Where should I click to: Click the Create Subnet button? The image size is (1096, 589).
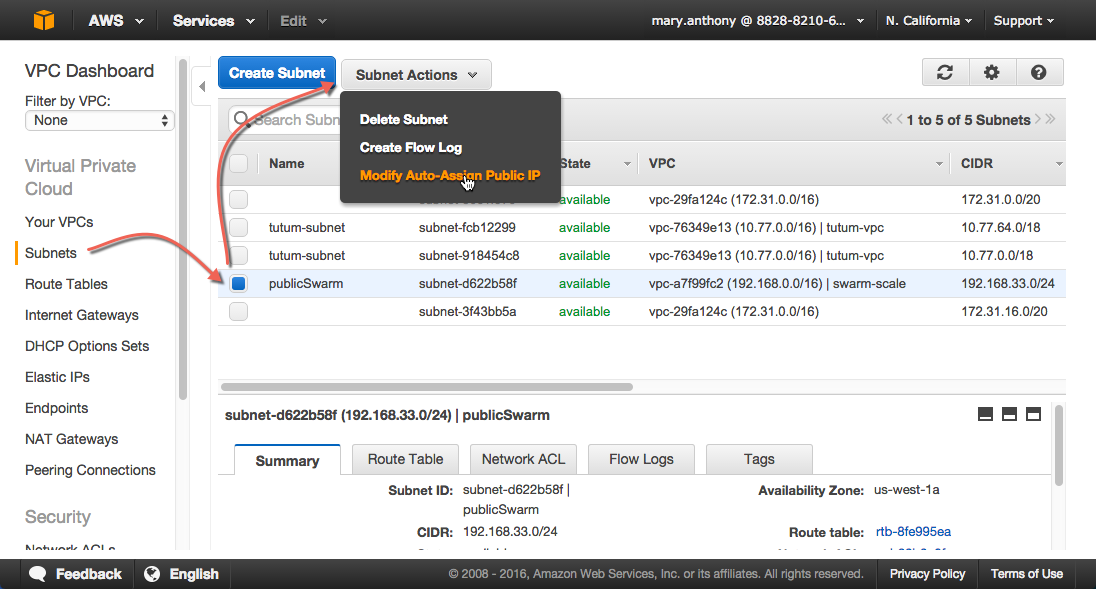coord(277,73)
